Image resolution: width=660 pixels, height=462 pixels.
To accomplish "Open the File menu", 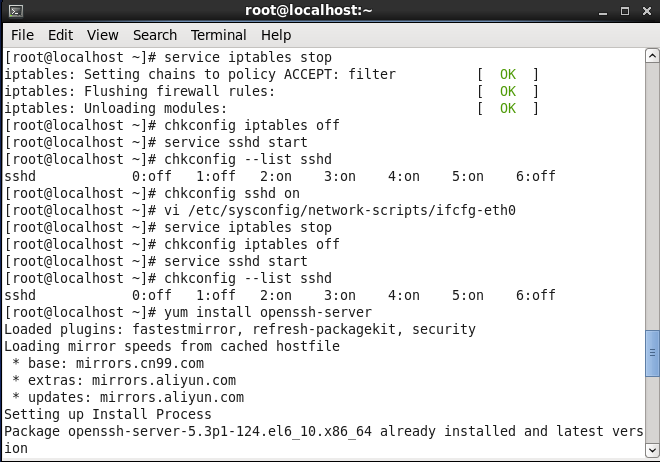I will (22, 35).
